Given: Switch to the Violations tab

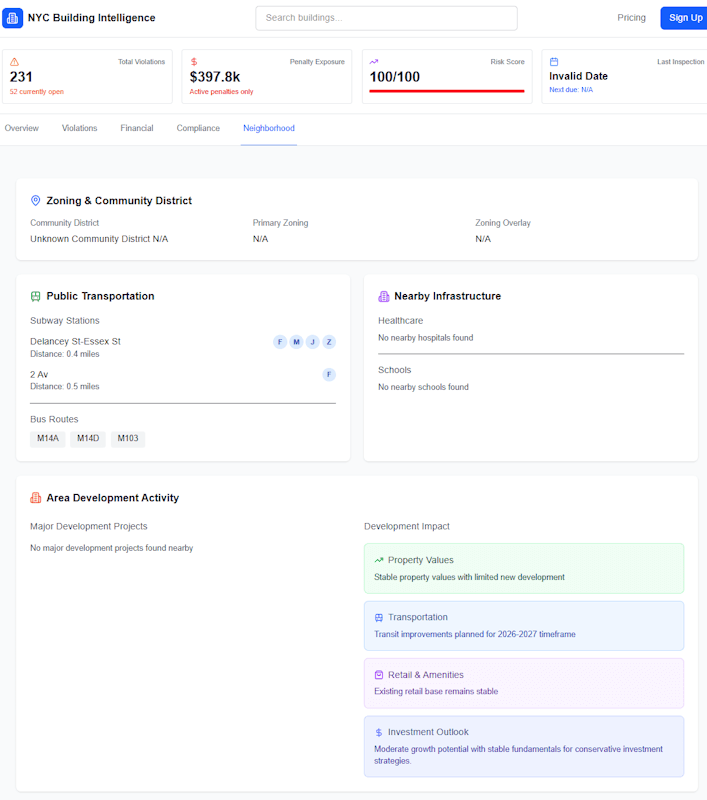Looking at the screenshot, I should click(80, 128).
